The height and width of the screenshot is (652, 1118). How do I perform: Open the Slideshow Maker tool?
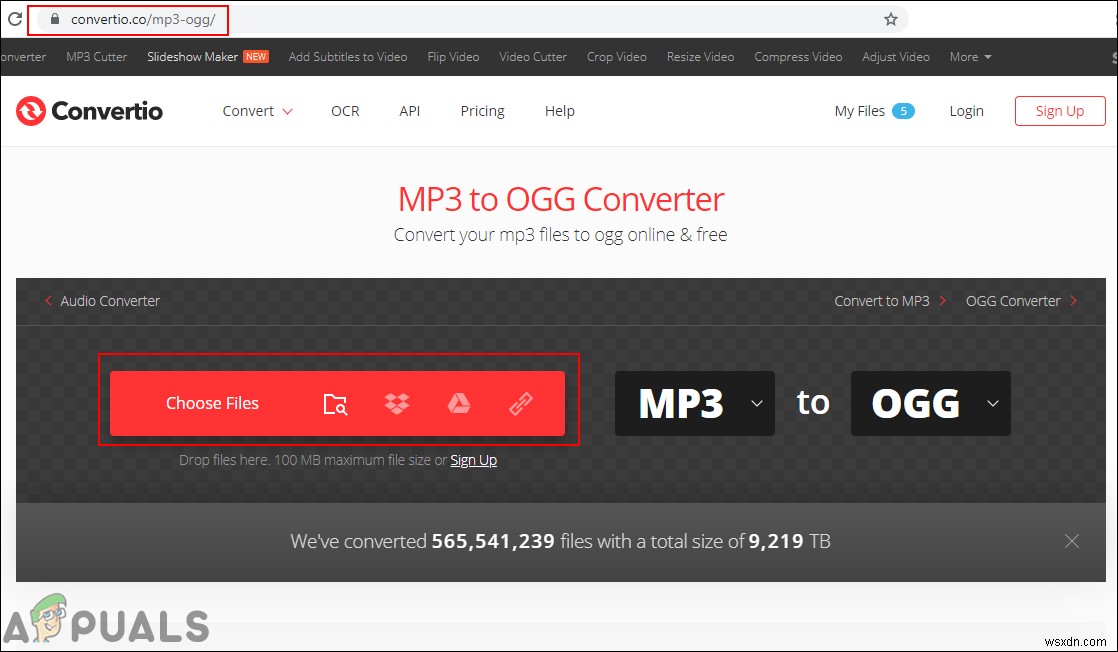click(x=193, y=57)
